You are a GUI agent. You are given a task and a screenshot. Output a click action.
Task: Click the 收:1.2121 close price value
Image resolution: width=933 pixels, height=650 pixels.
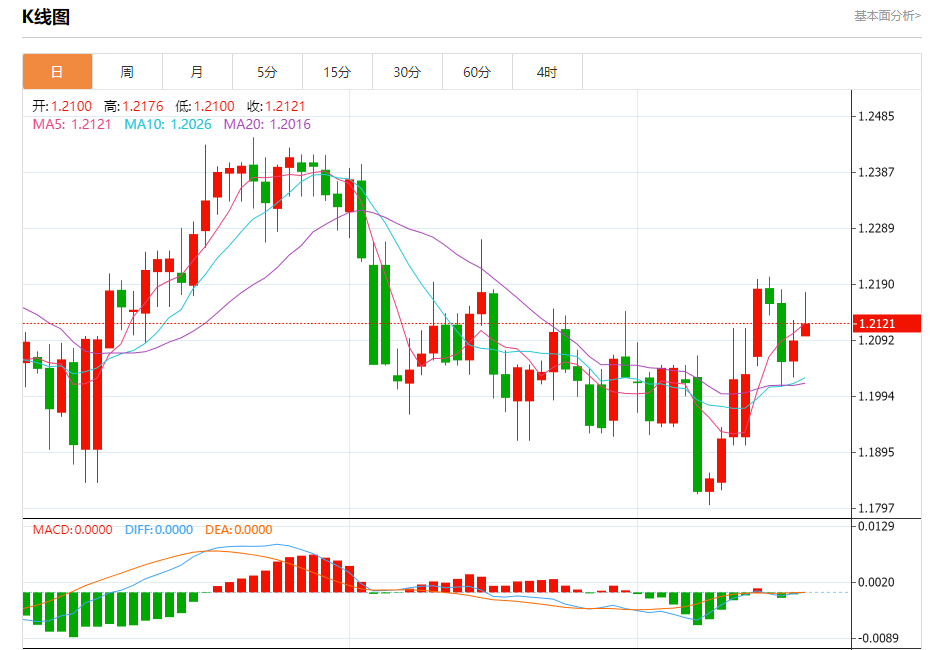click(276, 106)
